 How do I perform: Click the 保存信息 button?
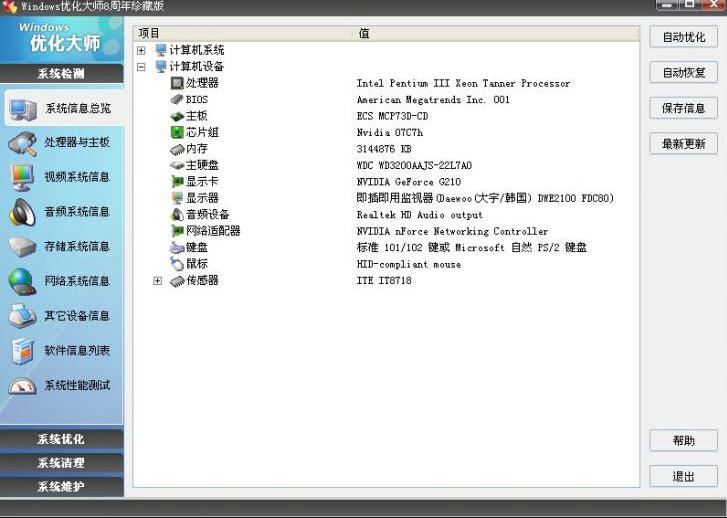pos(683,108)
